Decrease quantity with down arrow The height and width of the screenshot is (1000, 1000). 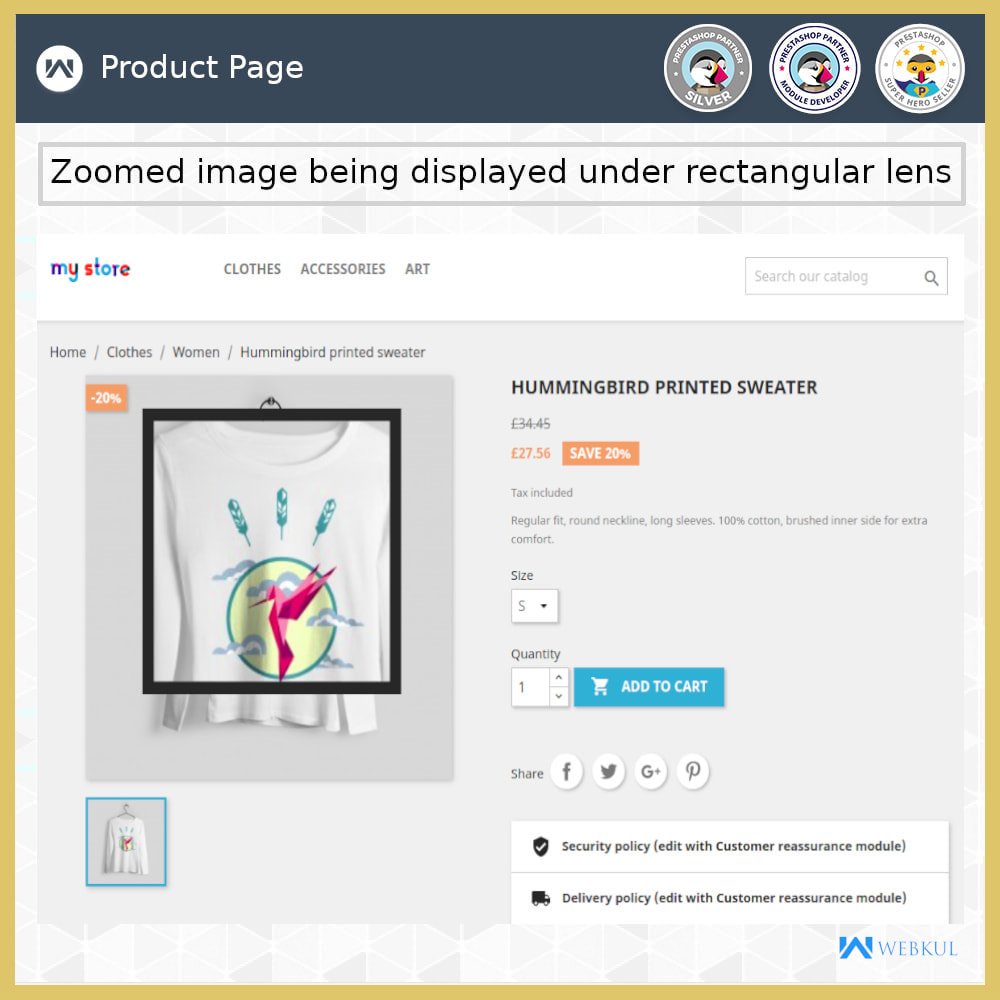coord(559,696)
